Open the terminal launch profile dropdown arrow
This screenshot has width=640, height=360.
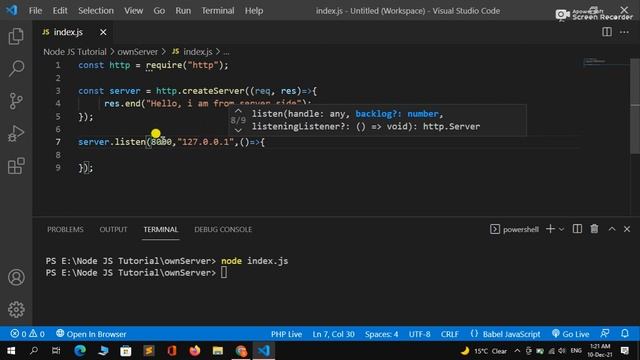tap(561, 229)
